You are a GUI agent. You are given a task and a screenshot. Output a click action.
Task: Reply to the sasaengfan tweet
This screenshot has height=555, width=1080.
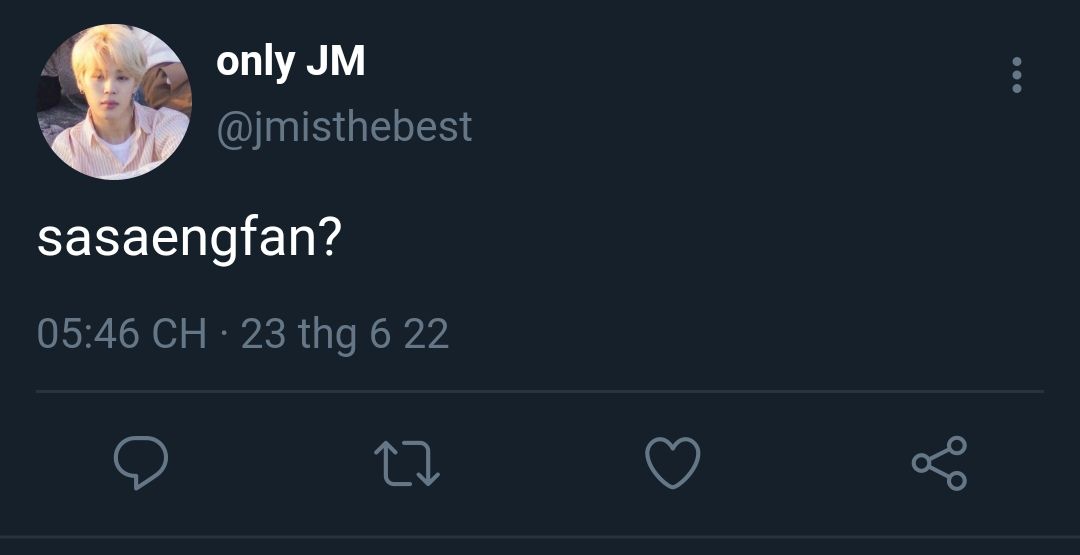140,463
